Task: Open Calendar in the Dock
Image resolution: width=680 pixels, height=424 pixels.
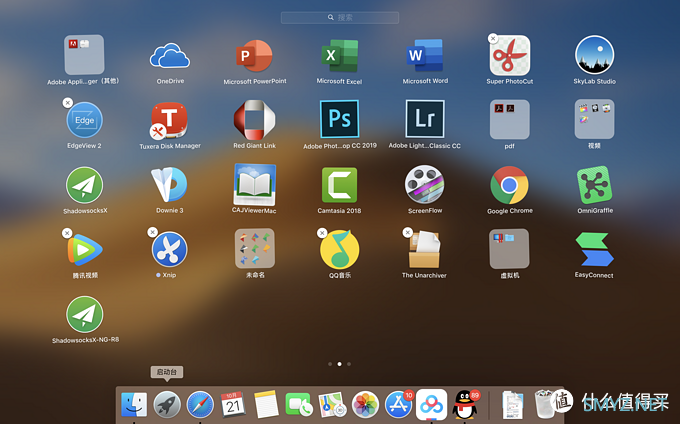Action: pos(233,405)
